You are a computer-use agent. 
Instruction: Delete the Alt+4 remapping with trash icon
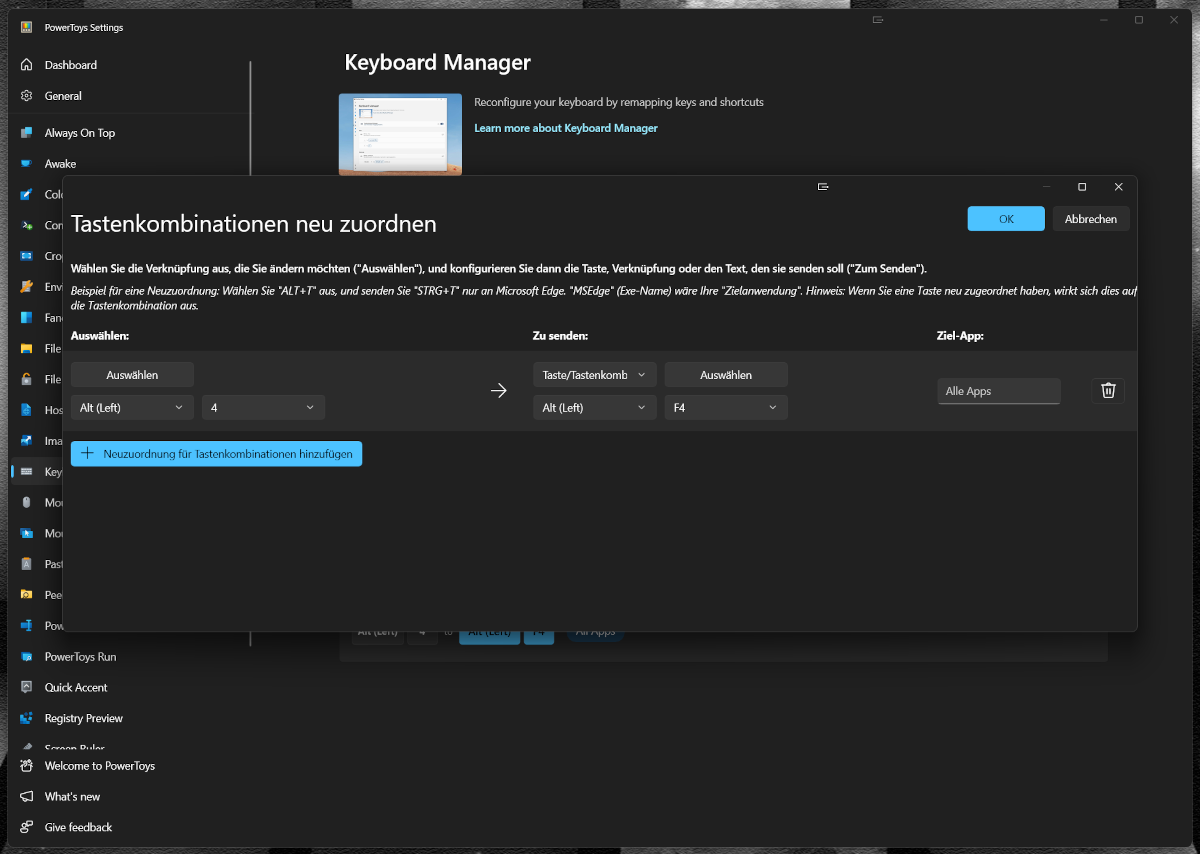[1108, 391]
